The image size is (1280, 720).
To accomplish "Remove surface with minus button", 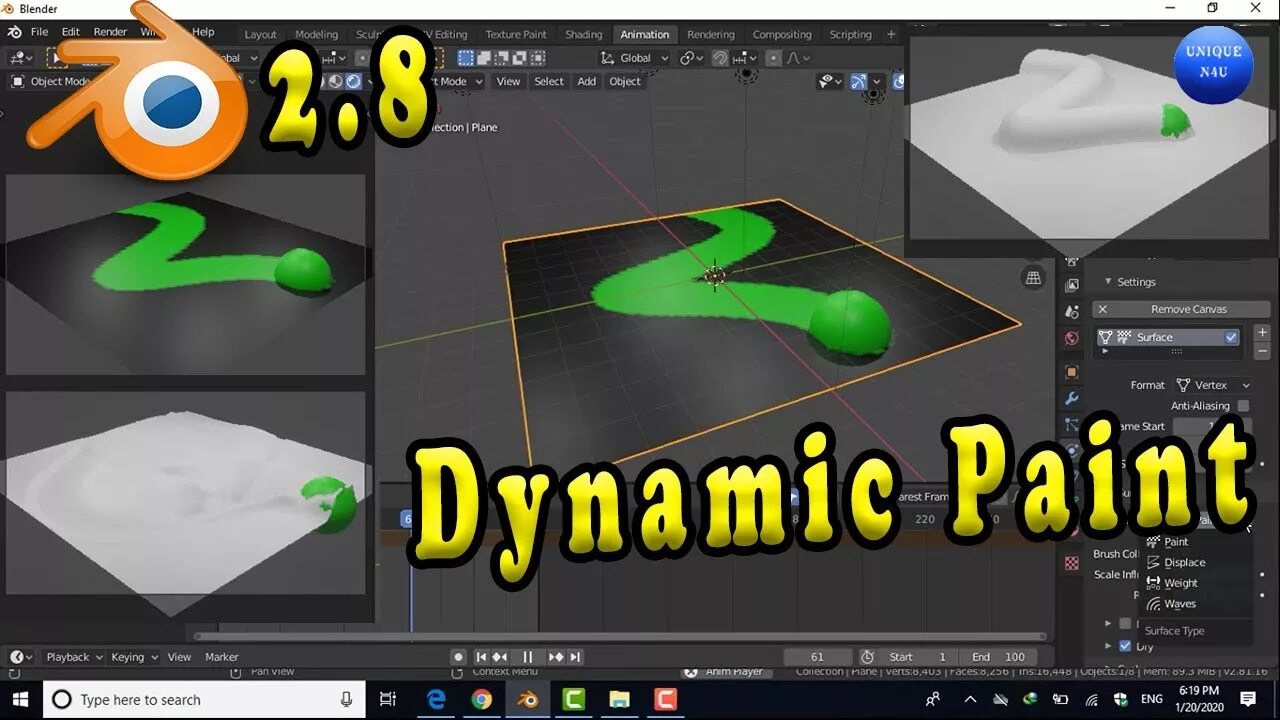I will pyautogui.click(x=1262, y=351).
